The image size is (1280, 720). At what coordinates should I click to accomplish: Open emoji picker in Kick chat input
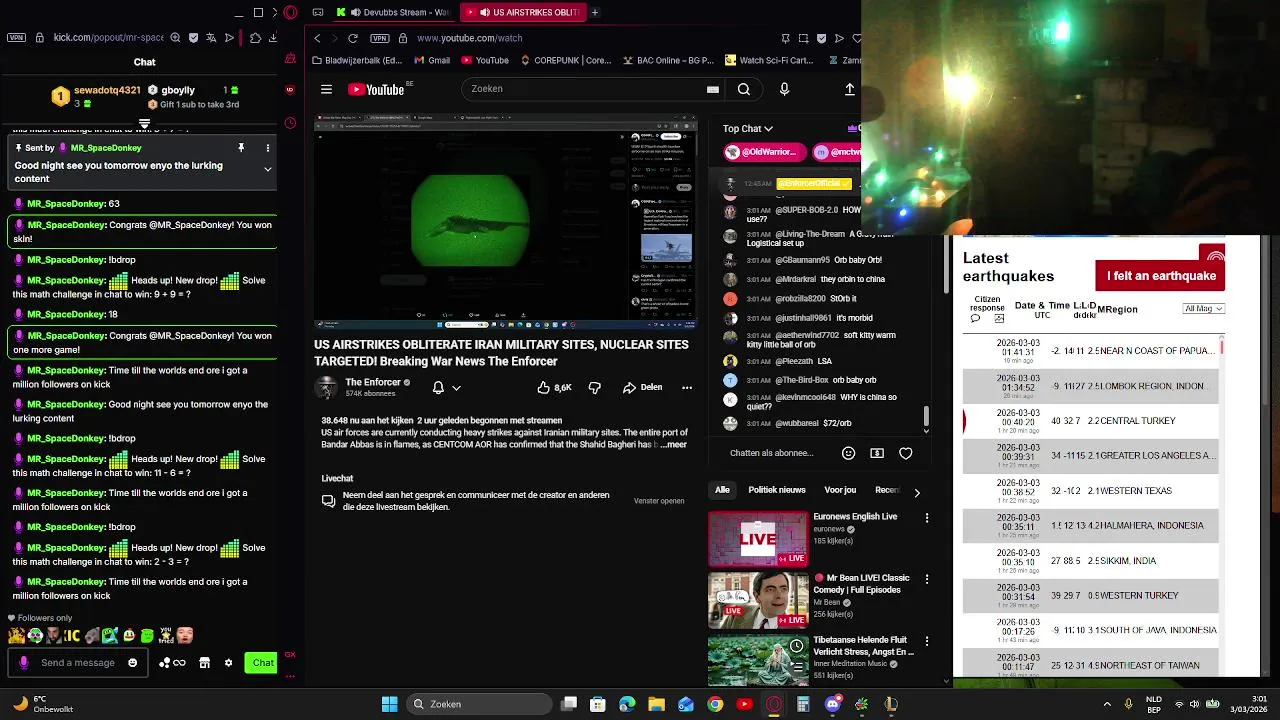132,662
